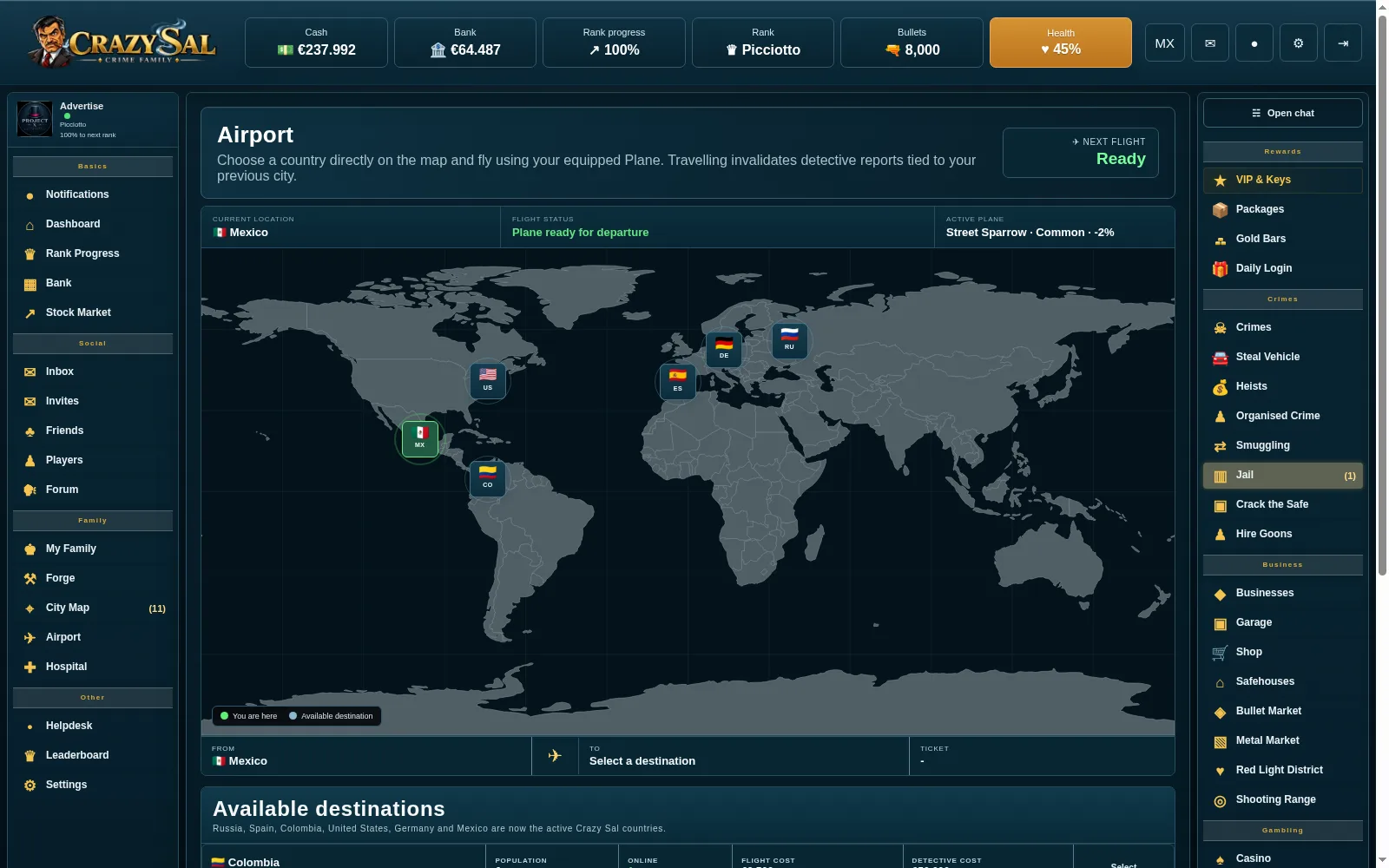Open Crack the Safe
Viewport: 1389px width, 868px height.
tap(1282, 504)
